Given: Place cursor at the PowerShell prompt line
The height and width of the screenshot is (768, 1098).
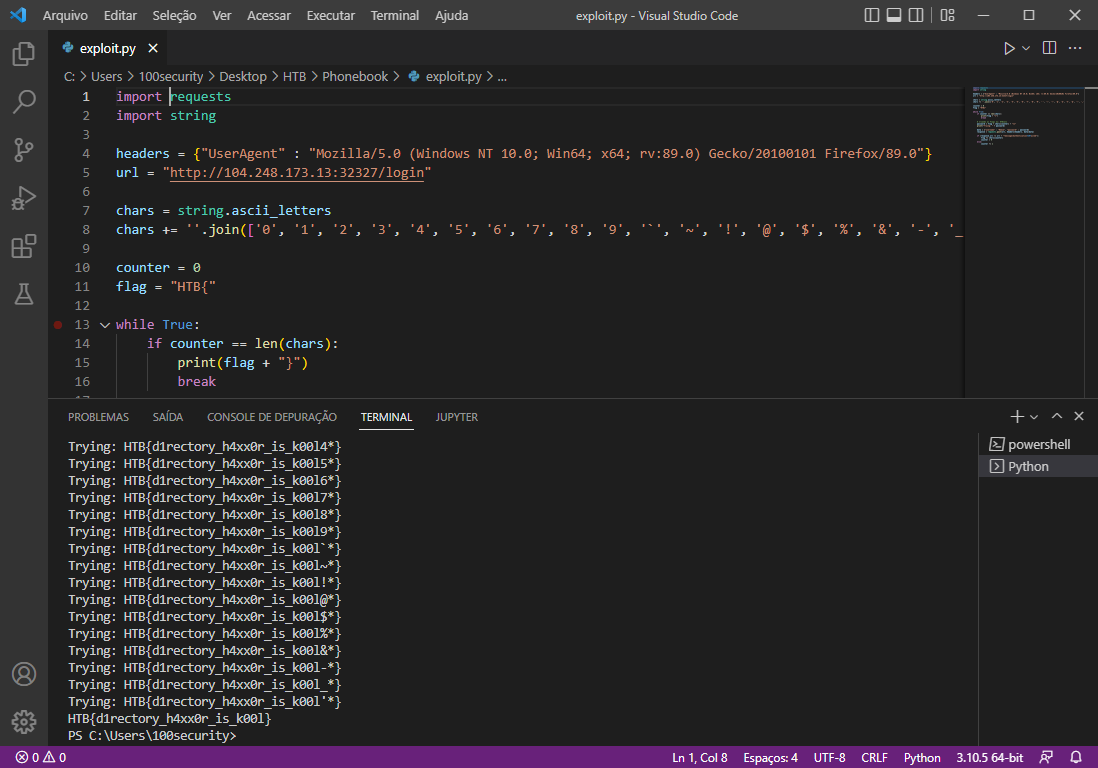Looking at the screenshot, I should (152, 736).
